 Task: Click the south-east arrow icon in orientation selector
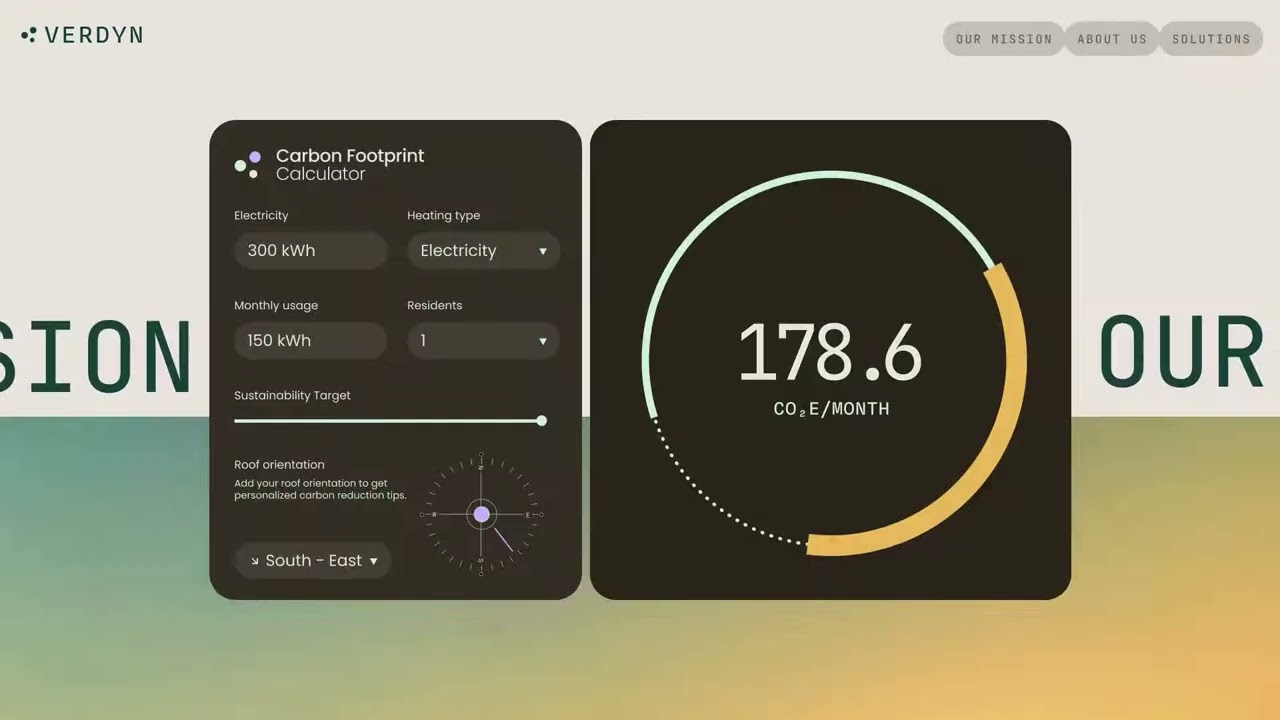click(255, 561)
